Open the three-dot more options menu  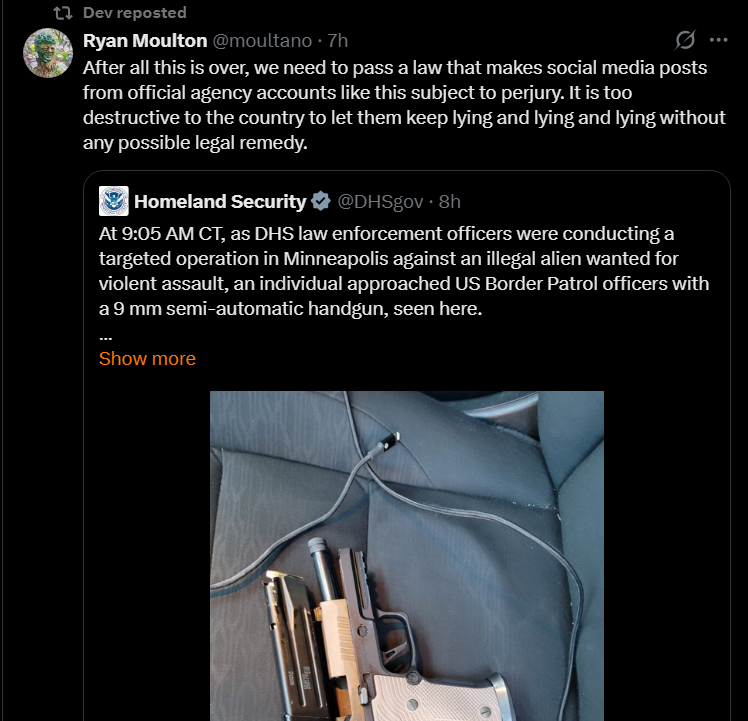tap(718, 40)
